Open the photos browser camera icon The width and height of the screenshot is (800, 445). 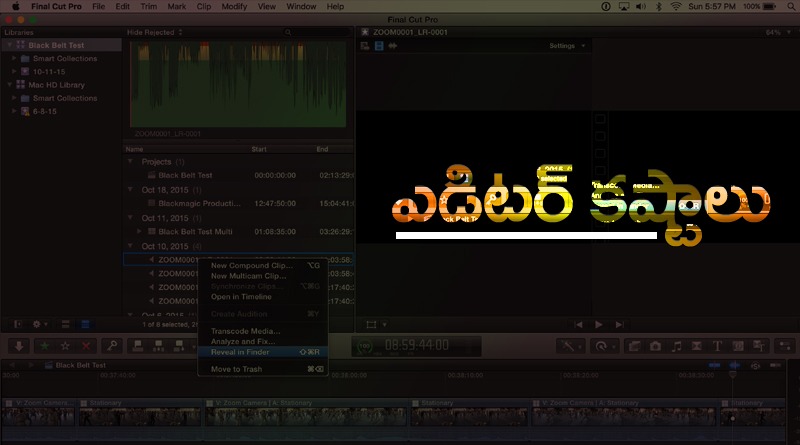[x=654, y=346]
